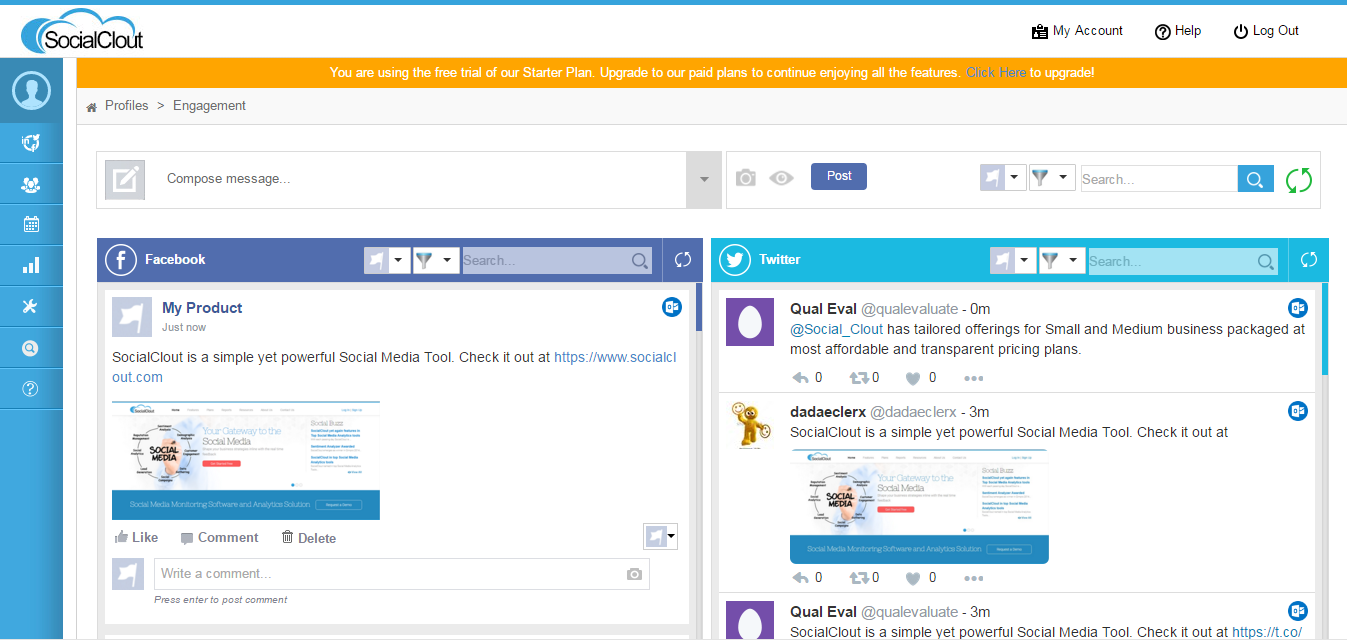Screen dimensions: 1347x640
Task: Click the green refresh all streams icon
Action: tap(1298, 180)
